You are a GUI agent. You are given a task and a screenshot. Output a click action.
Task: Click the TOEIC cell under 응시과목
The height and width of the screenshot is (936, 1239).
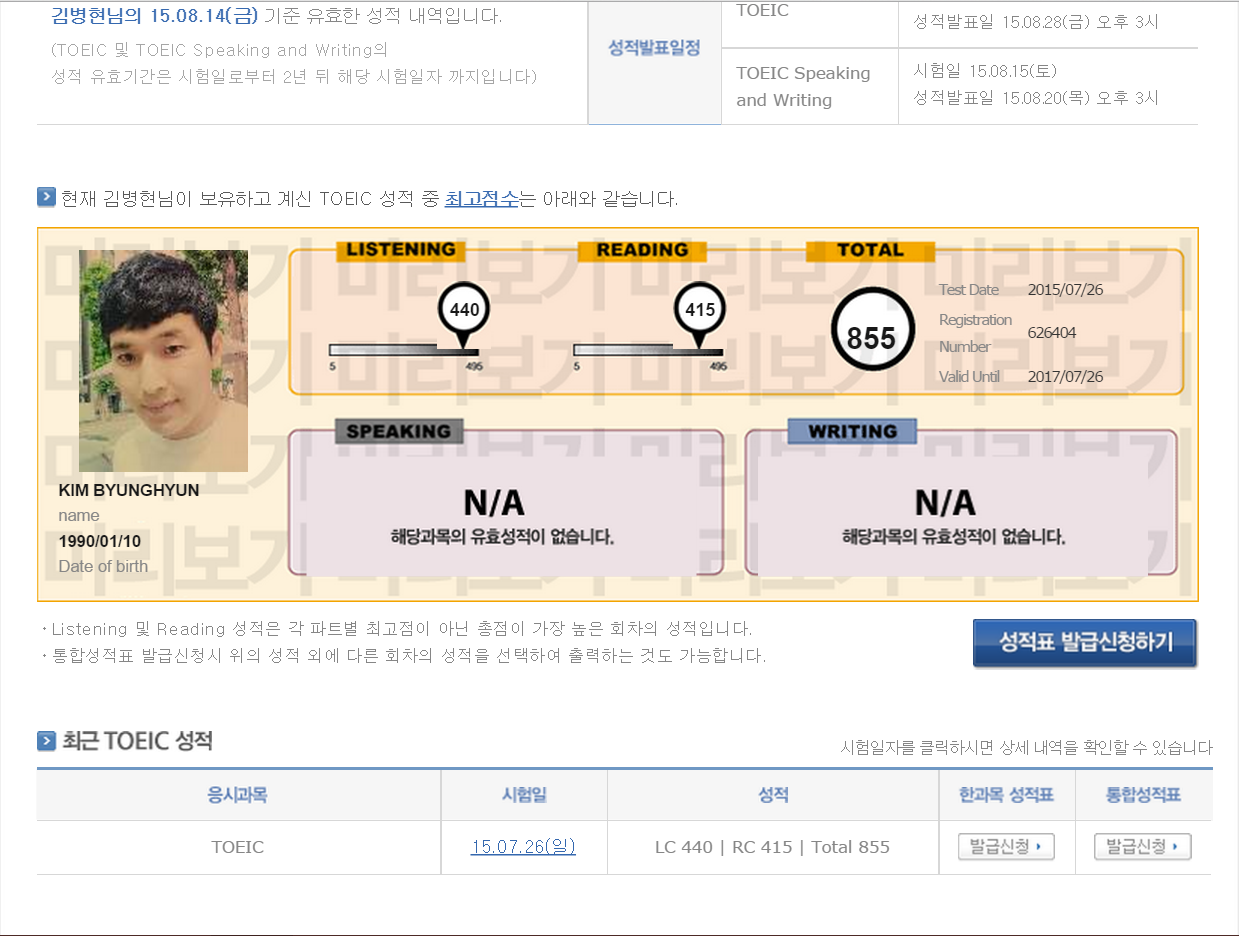(238, 847)
